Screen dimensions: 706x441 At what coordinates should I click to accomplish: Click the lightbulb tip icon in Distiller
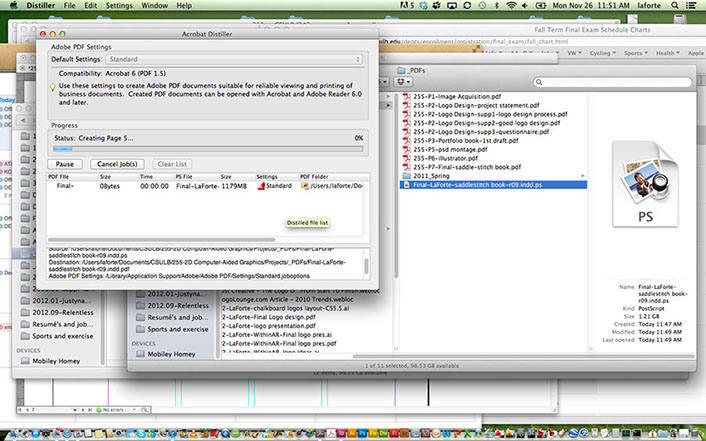click(x=53, y=86)
